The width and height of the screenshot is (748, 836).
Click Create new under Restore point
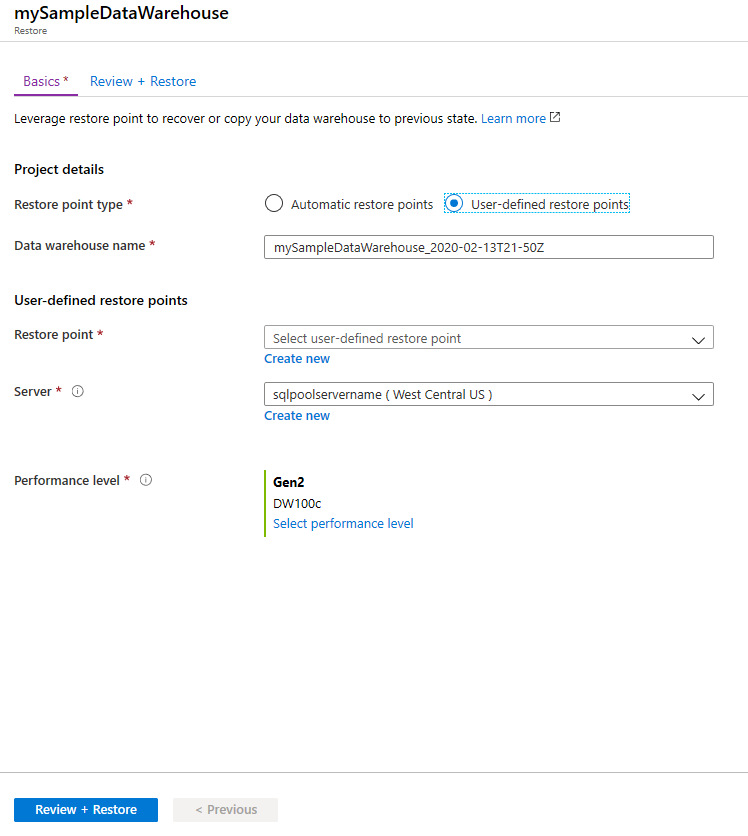[296, 358]
